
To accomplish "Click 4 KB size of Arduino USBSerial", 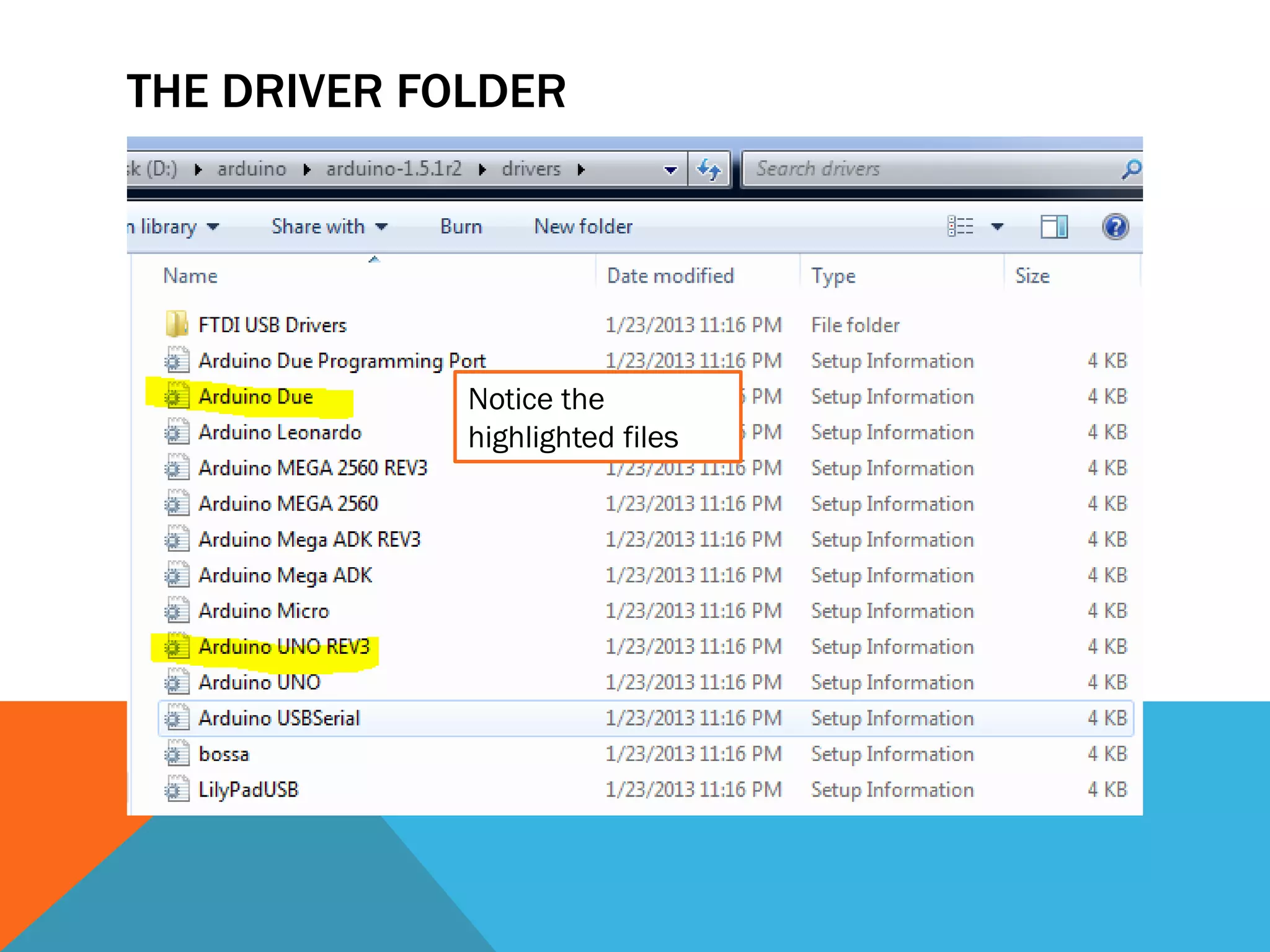I will point(1107,718).
